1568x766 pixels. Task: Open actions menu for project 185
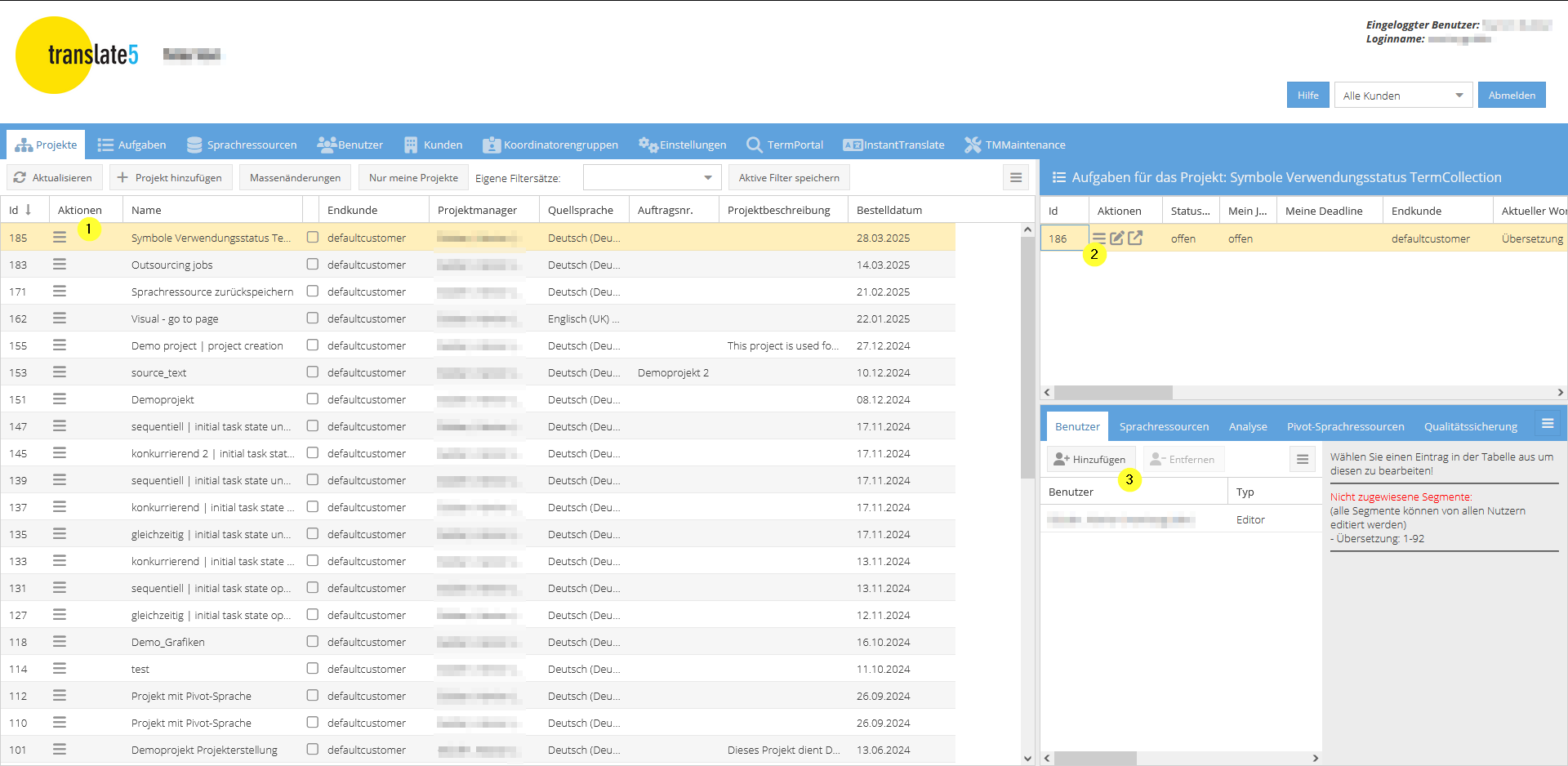pyautogui.click(x=60, y=238)
